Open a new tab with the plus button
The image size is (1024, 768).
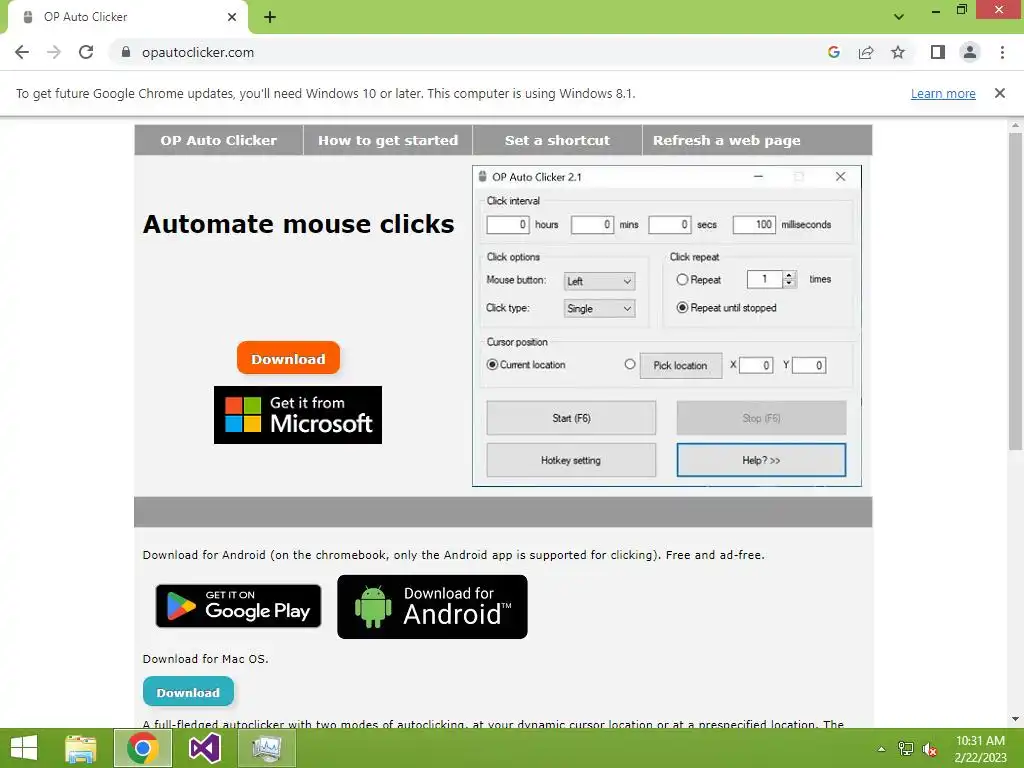pos(270,17)
